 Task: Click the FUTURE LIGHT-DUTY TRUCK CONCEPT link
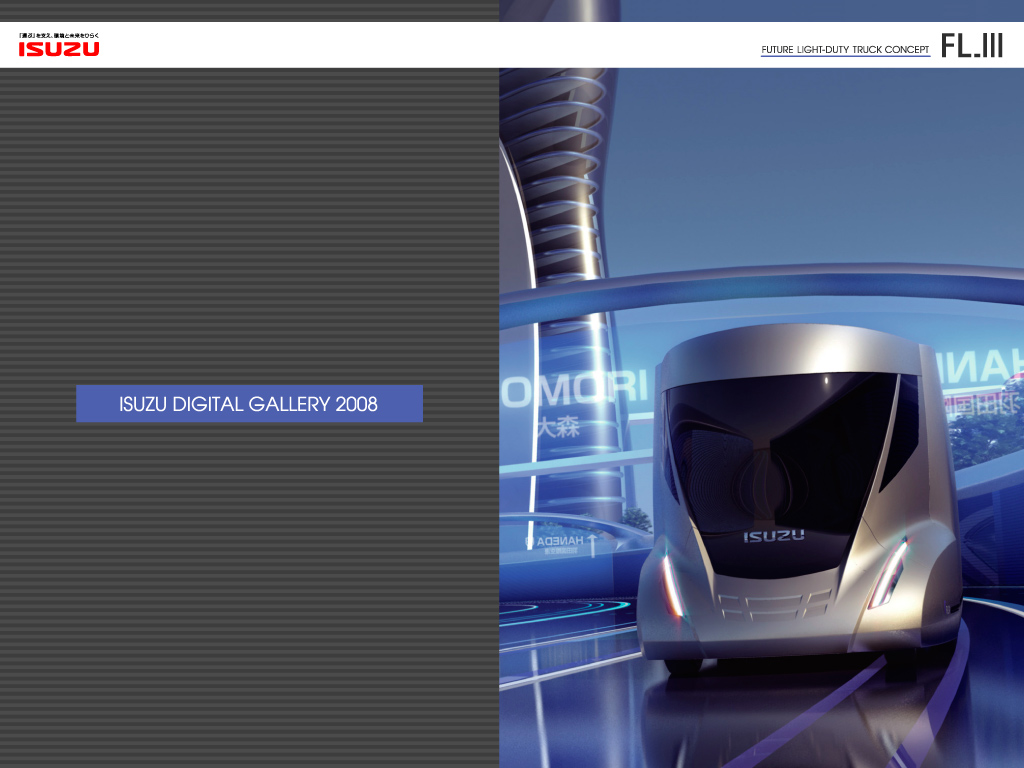coord(845,50)
